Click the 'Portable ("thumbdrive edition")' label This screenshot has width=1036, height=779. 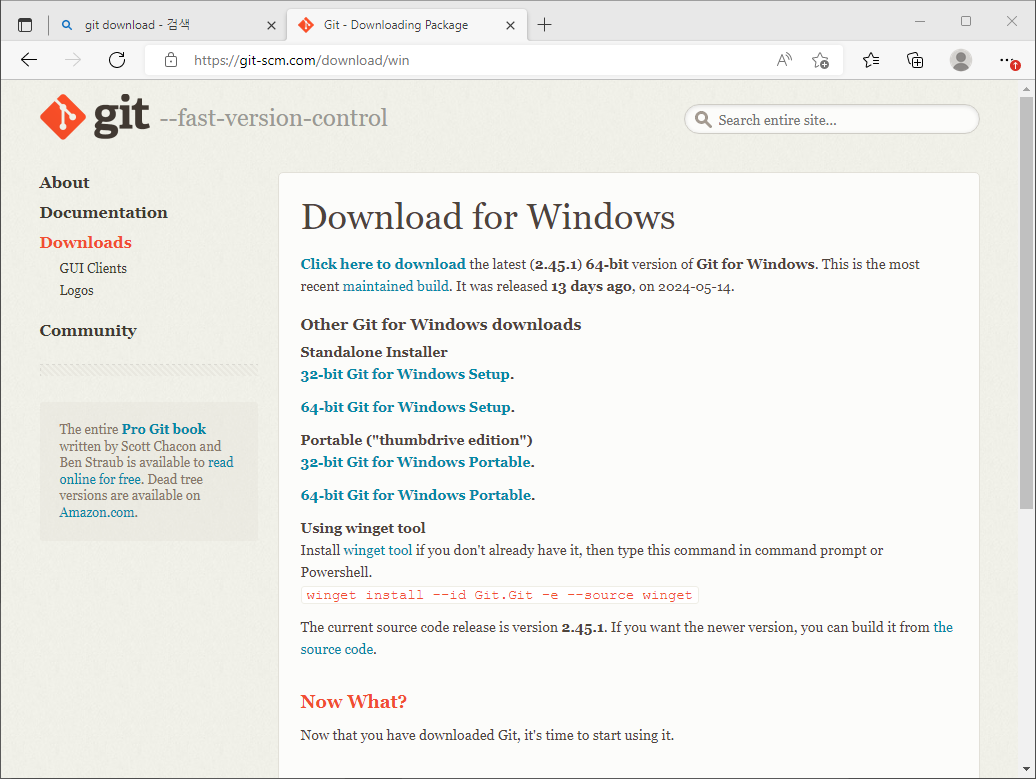tap(416, 440)
